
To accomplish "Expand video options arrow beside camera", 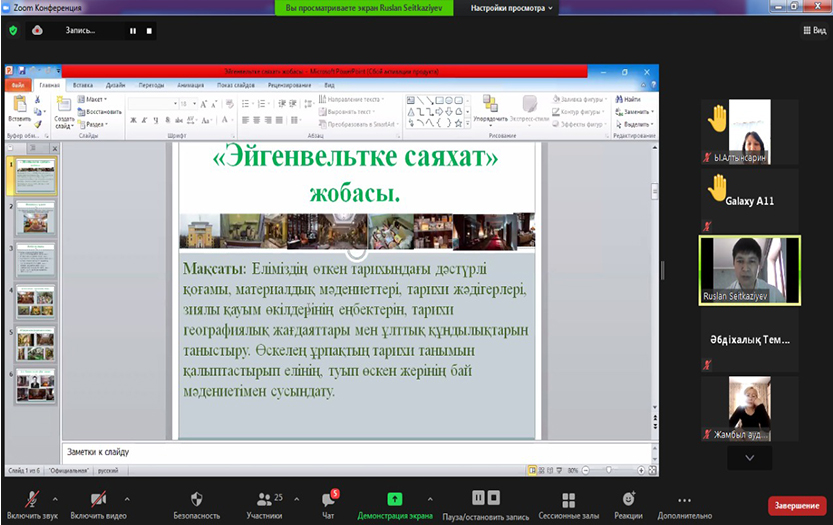I will pyautogui.click(x=127, y=498).
